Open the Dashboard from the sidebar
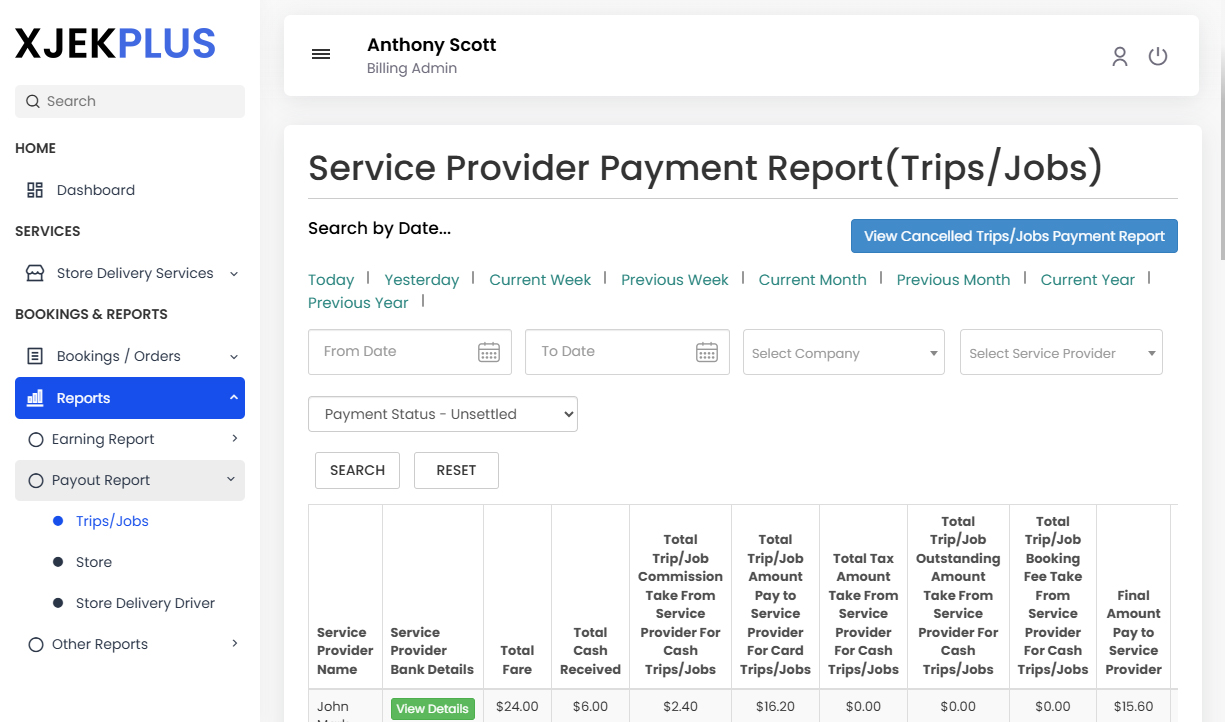Image resolution: width=1225 pixels, height=722 pixels. pyautogui.click(x=95, y=189)
